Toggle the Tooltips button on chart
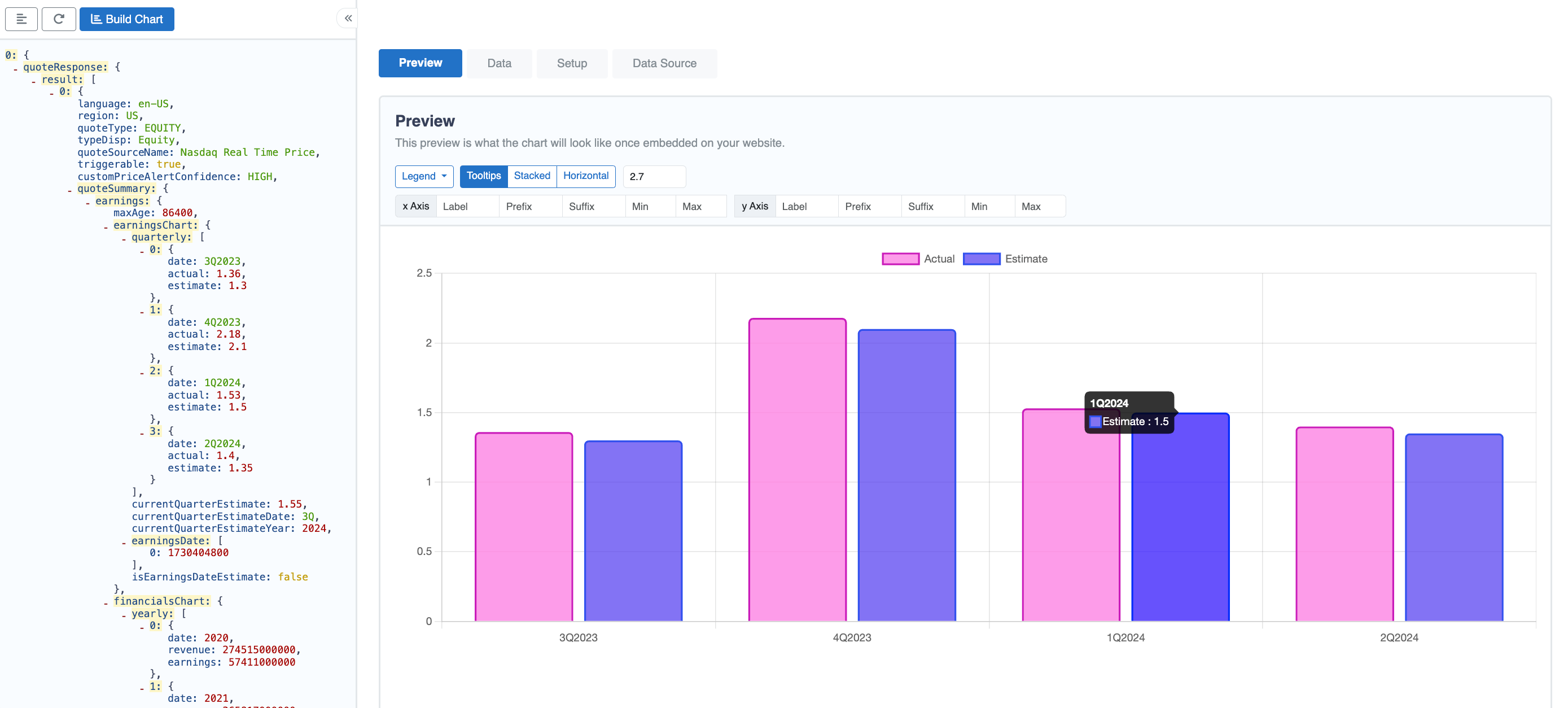This screenshot has width=1568, height=708. tap(484, 175)
